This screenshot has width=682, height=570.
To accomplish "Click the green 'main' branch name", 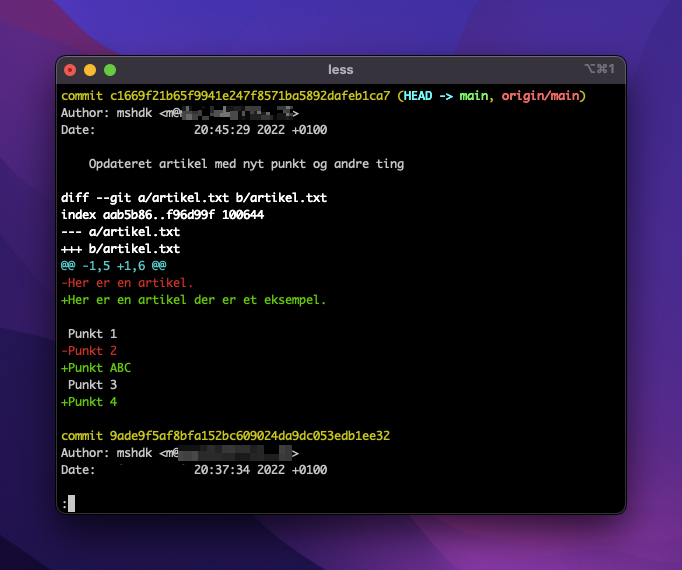I will [x=475, y=96].
